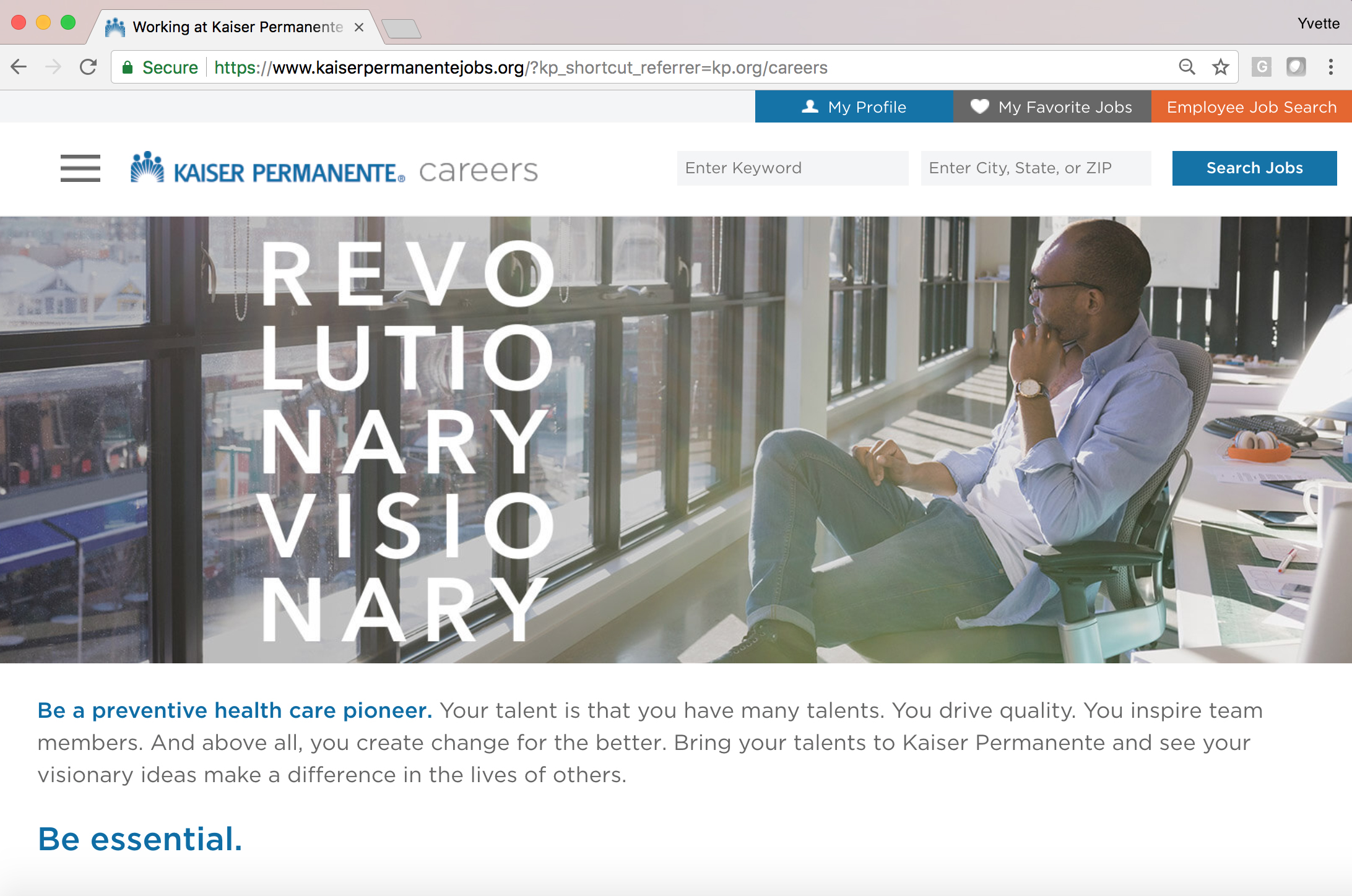The image size is (1352, 896).
Task: Open the hamburger navigation menu
Action: pyautogui.click(x=80, y=168)
